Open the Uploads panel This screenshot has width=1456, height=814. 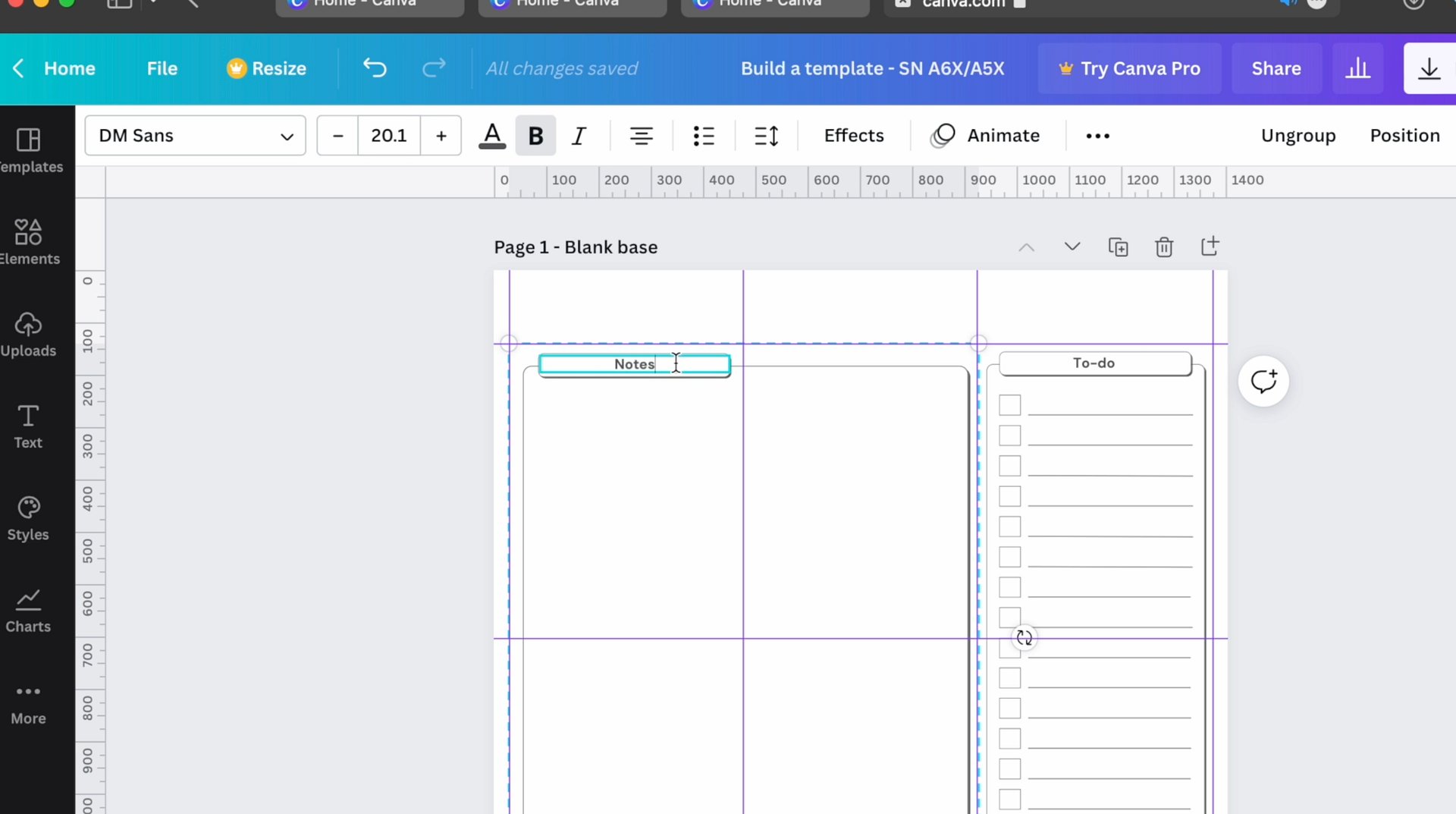[x=29, y=334]
